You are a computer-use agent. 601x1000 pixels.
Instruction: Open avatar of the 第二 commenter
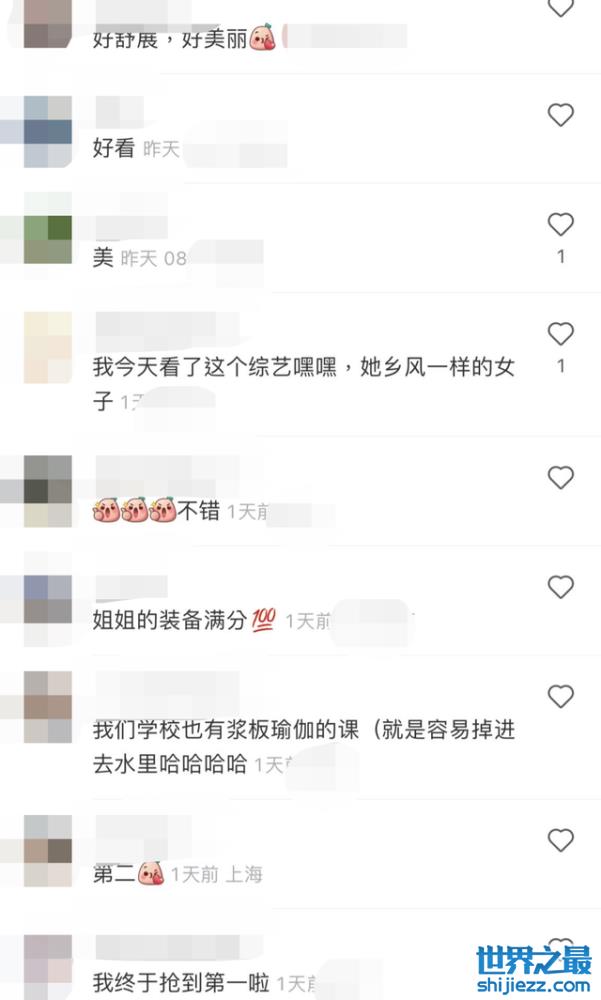[48, 851]
